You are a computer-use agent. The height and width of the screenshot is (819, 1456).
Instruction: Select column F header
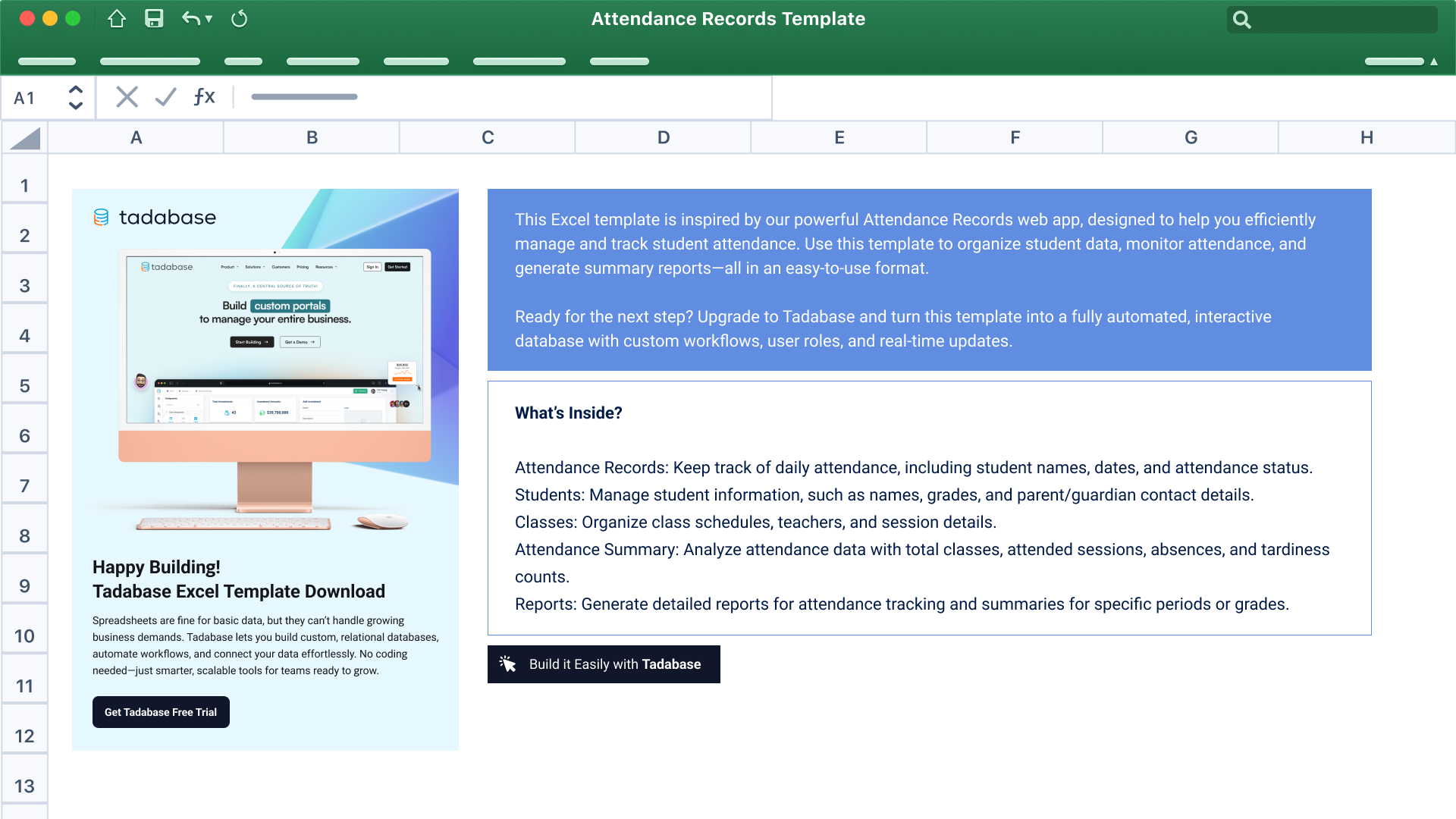click(1015, 138)
